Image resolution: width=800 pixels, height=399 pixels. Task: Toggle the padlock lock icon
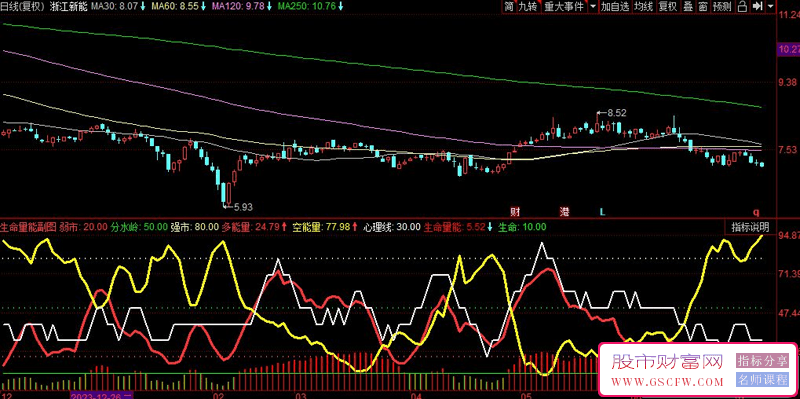click(743, 7)
